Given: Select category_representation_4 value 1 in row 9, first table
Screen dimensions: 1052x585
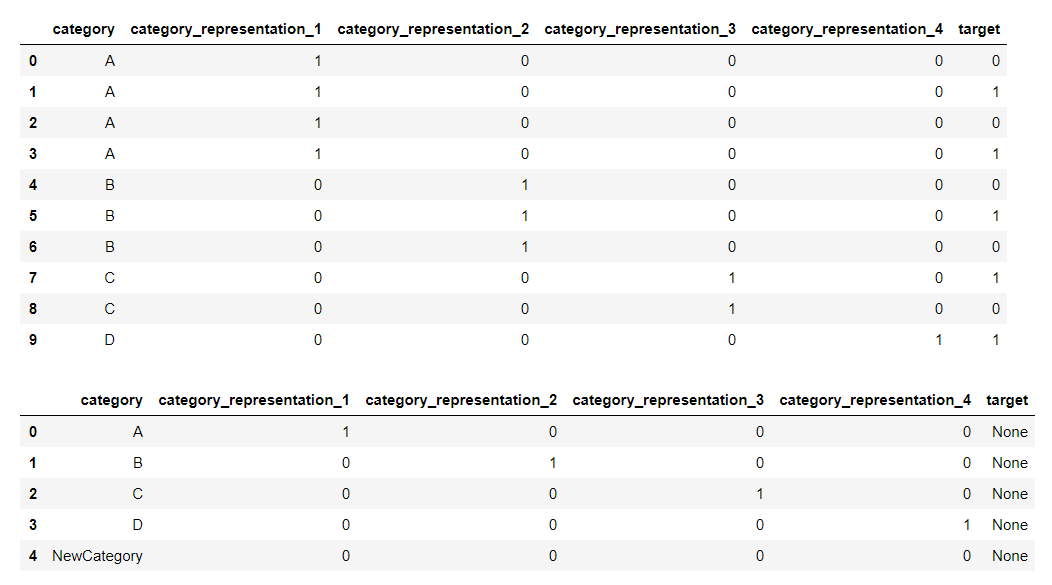Looking at the screenshot, I should [939, 340].
